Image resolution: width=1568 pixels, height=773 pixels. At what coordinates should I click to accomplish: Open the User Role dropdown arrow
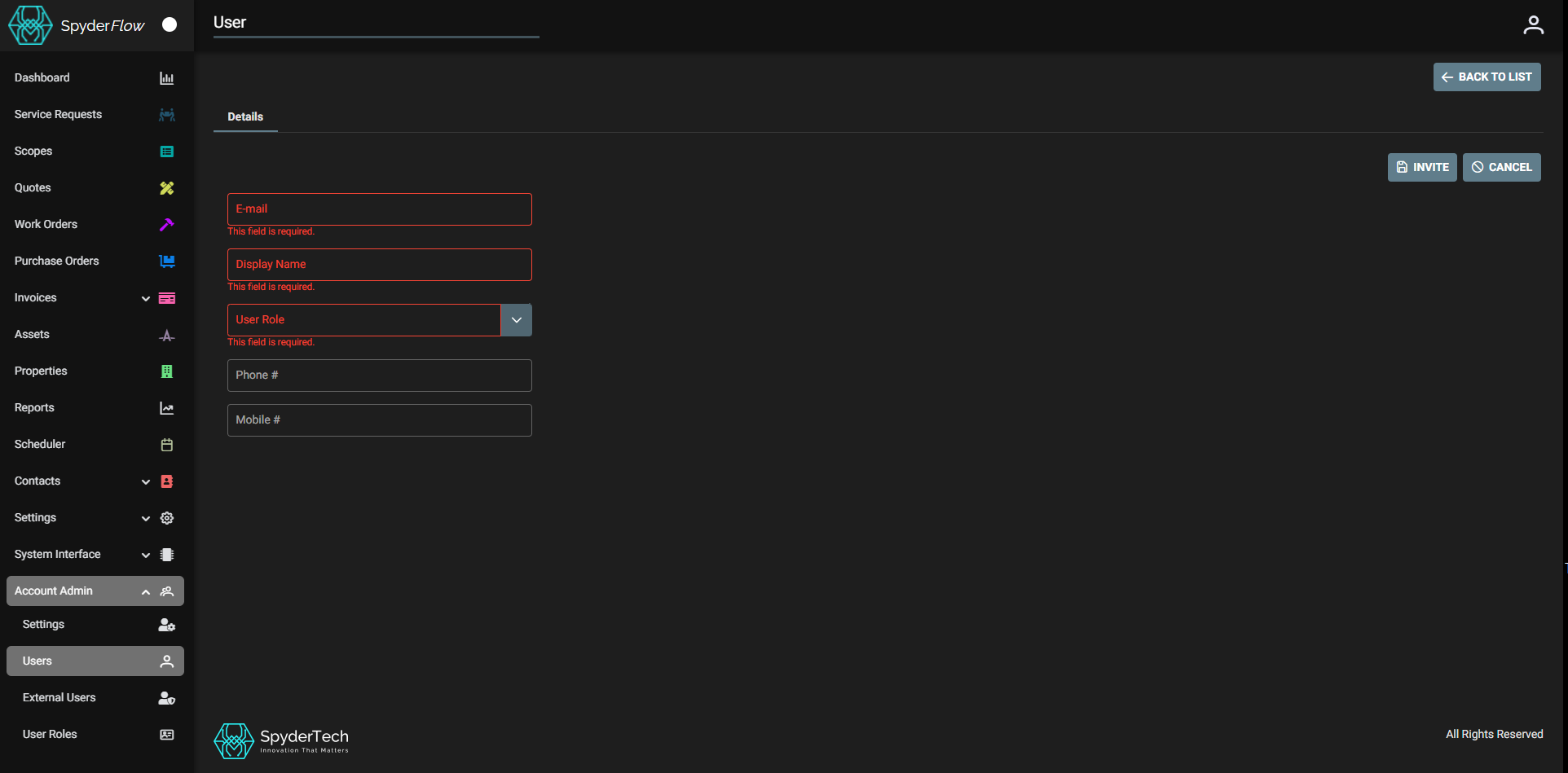pos(516,320)
